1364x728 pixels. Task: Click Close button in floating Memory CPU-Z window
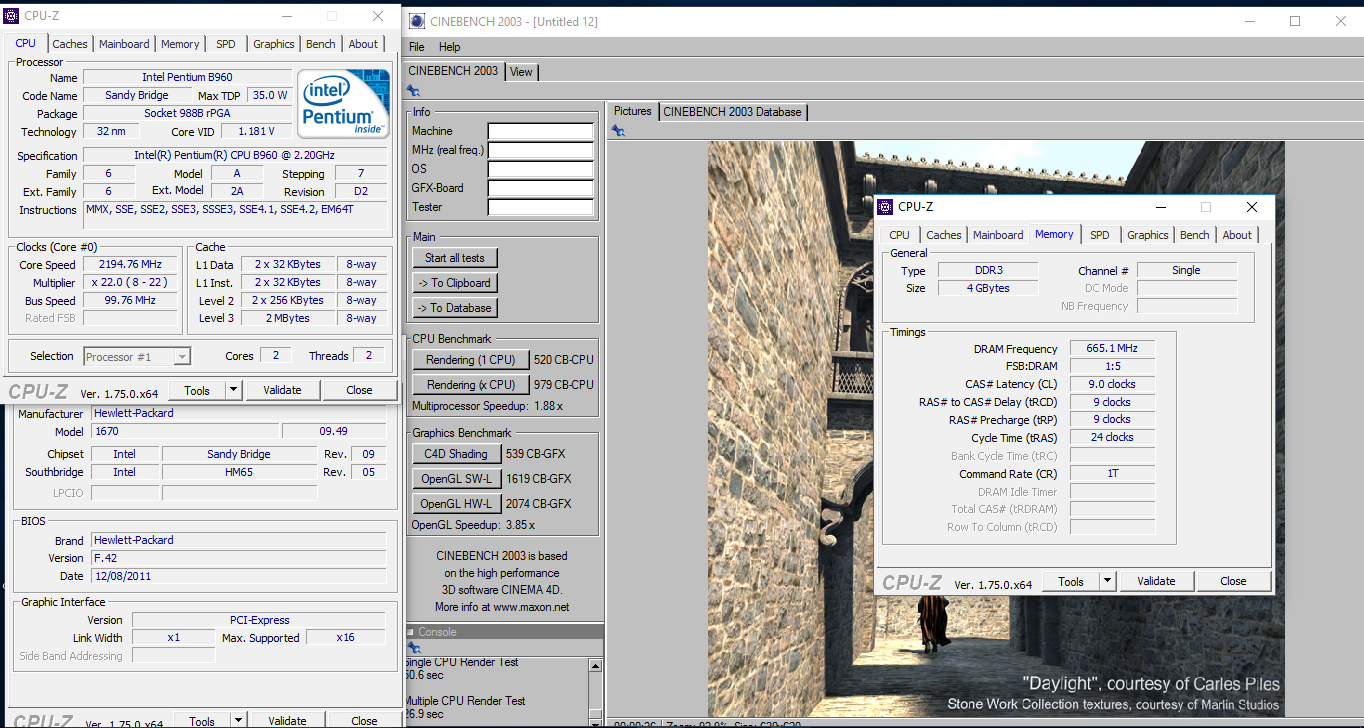(x=1233, y=581)
